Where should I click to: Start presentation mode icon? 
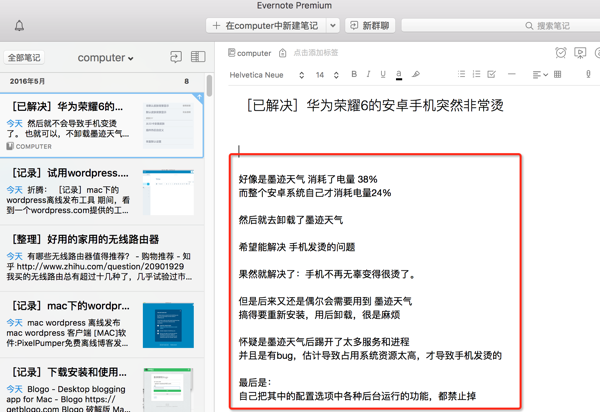[x=580, y=52]
